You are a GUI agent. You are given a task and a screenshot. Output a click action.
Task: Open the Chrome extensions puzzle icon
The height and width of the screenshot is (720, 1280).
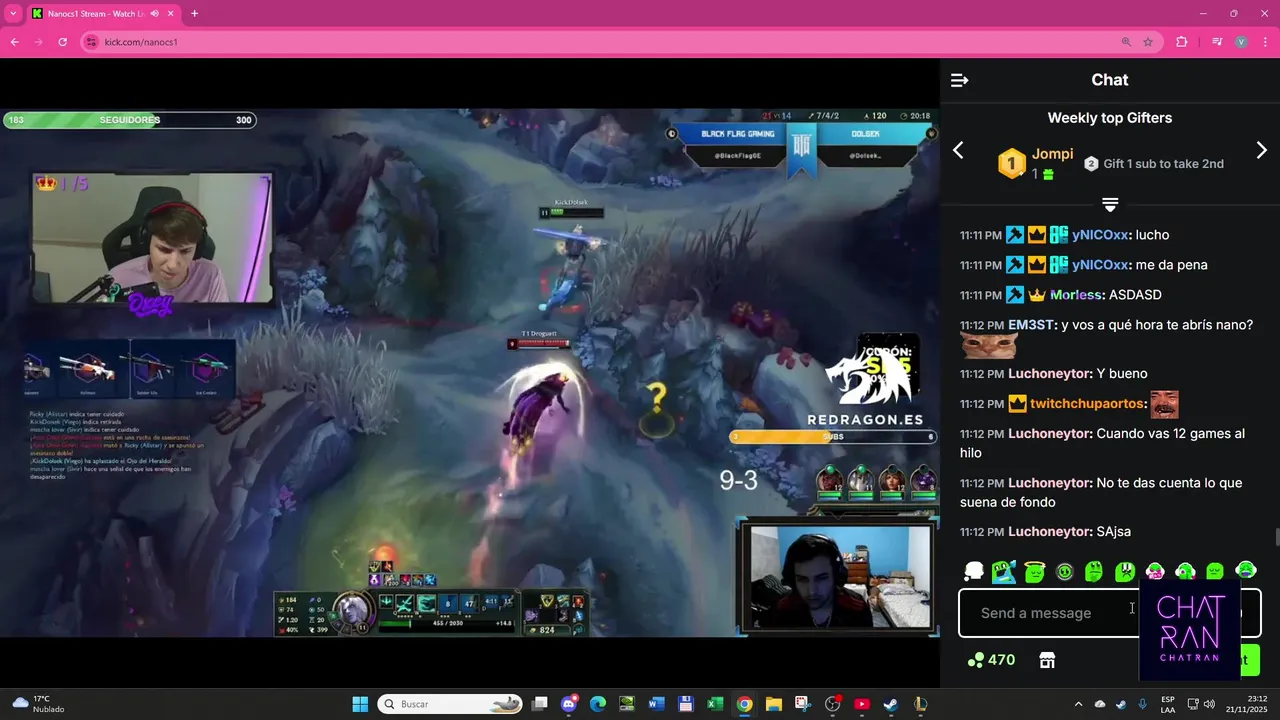pos(1182,42)
